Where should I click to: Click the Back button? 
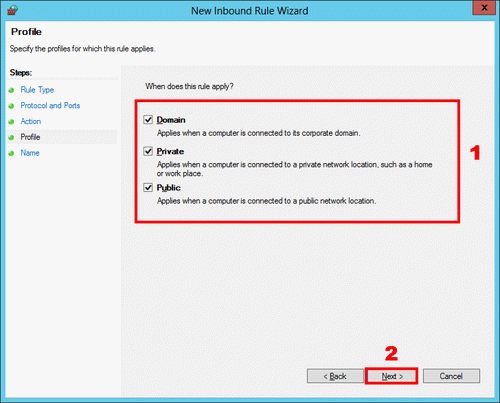(335, 376)
